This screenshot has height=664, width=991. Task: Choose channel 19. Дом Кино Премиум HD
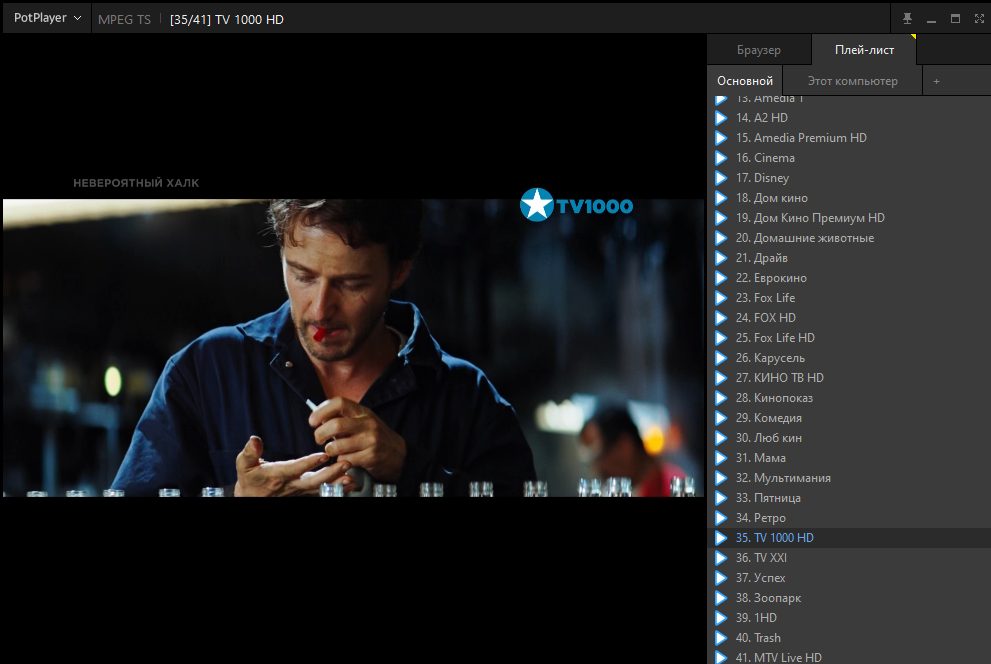pos(849,218)
